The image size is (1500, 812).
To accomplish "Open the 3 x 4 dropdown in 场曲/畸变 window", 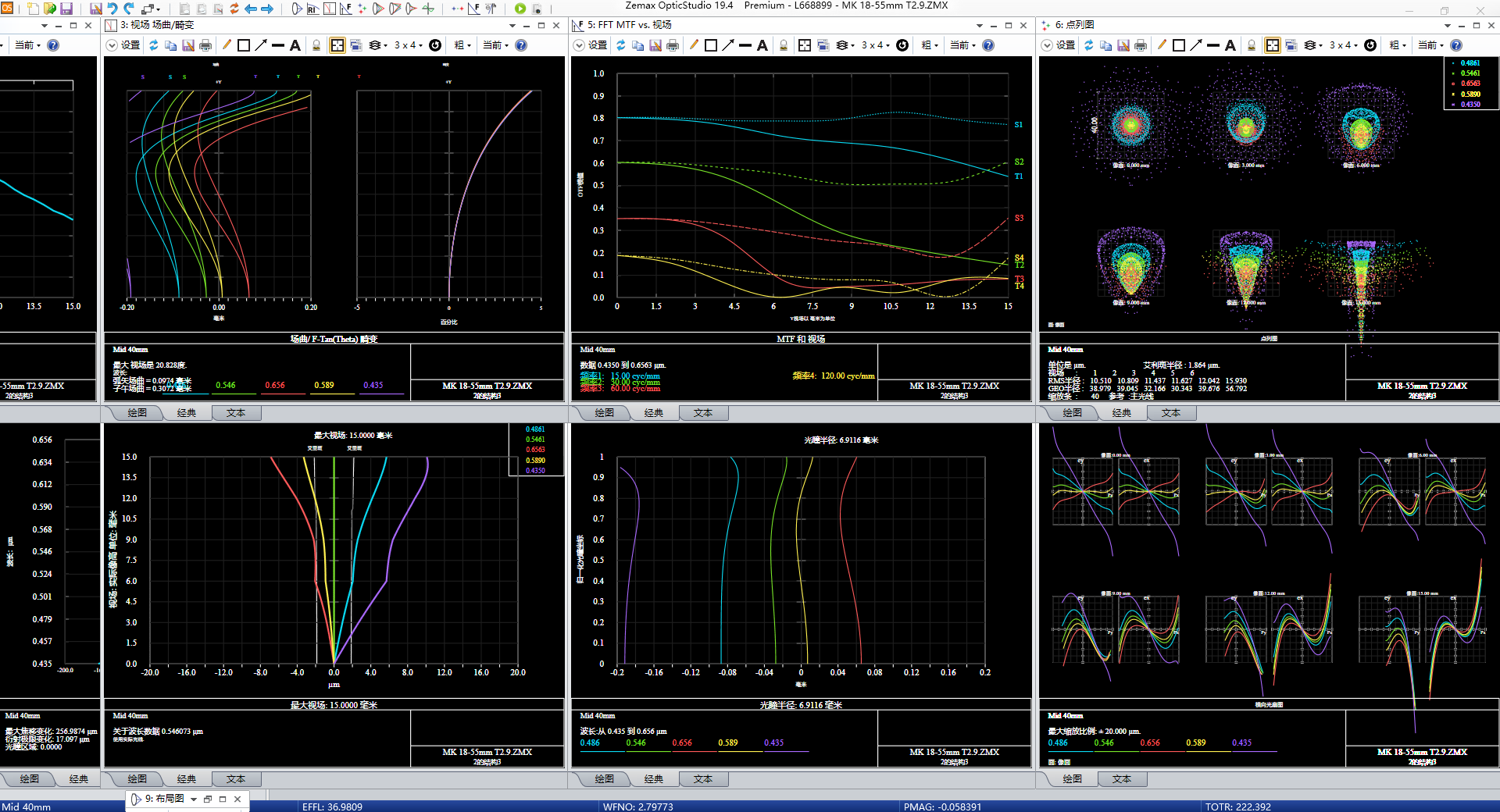I will [409, 45].
